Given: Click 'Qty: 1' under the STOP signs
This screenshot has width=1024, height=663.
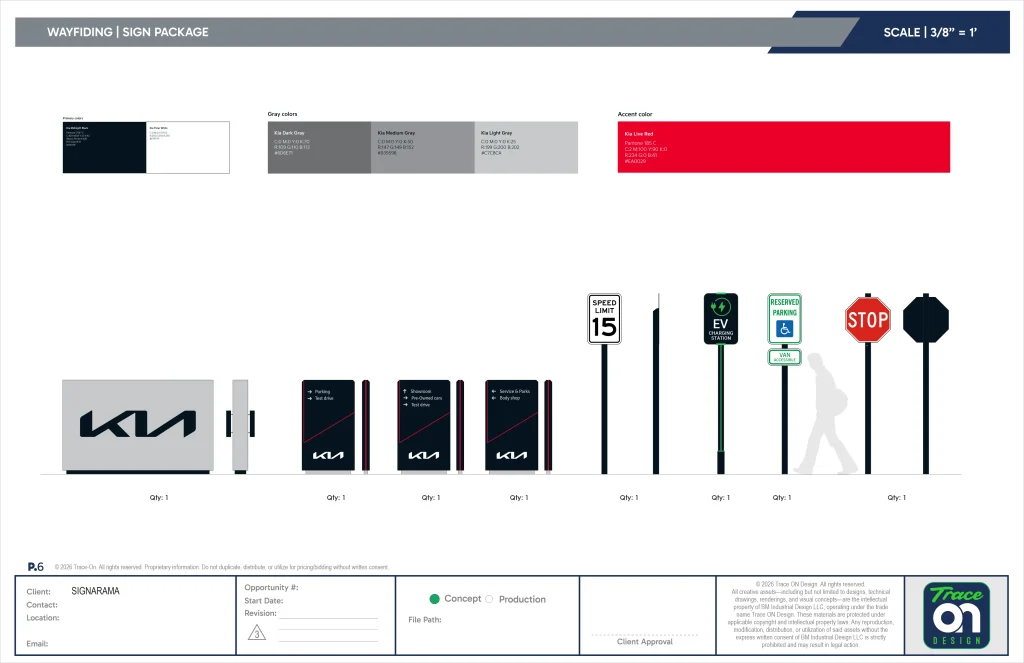Looking at the screenshot, I should click(897, 497).
